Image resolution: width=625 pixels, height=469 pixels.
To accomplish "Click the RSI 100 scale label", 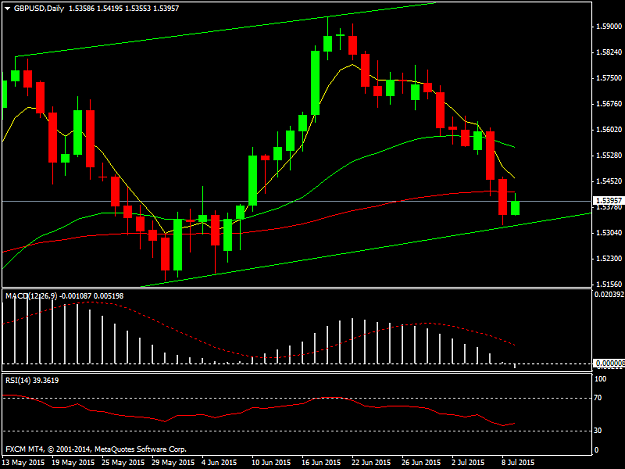I will (x=600, y=379).
